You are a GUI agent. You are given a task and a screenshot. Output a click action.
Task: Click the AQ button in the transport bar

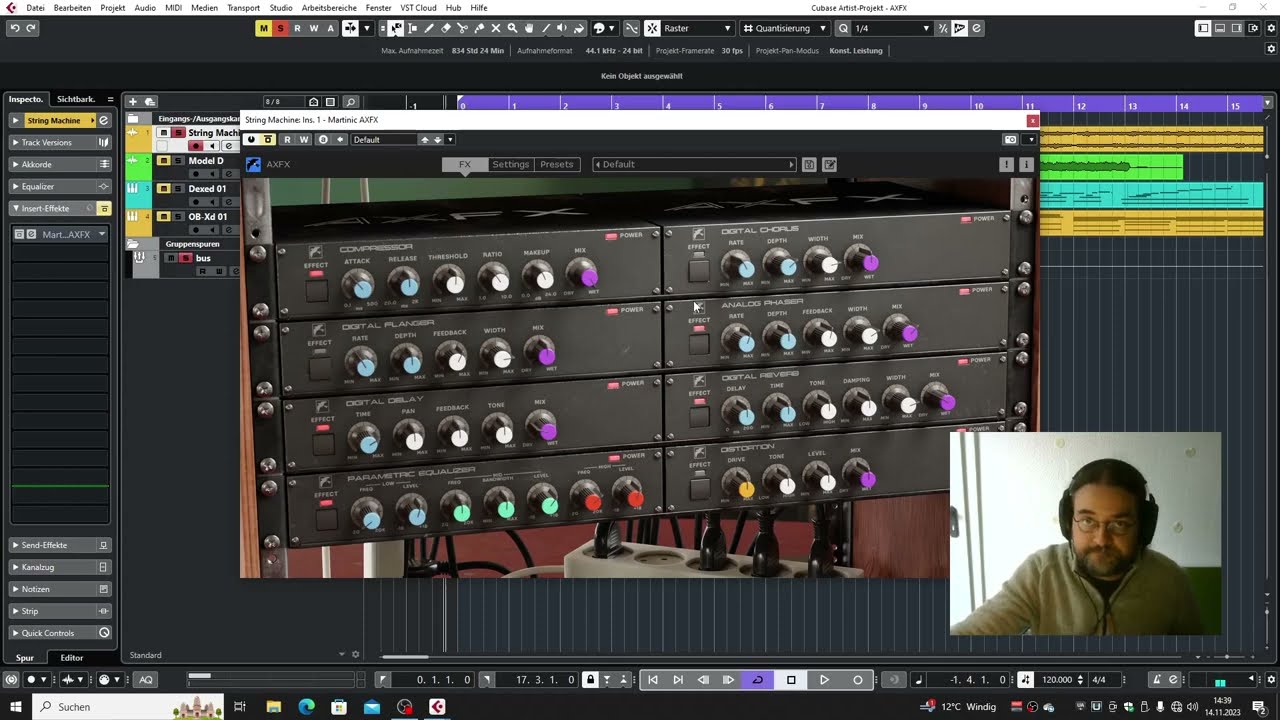tap(146, 680)
